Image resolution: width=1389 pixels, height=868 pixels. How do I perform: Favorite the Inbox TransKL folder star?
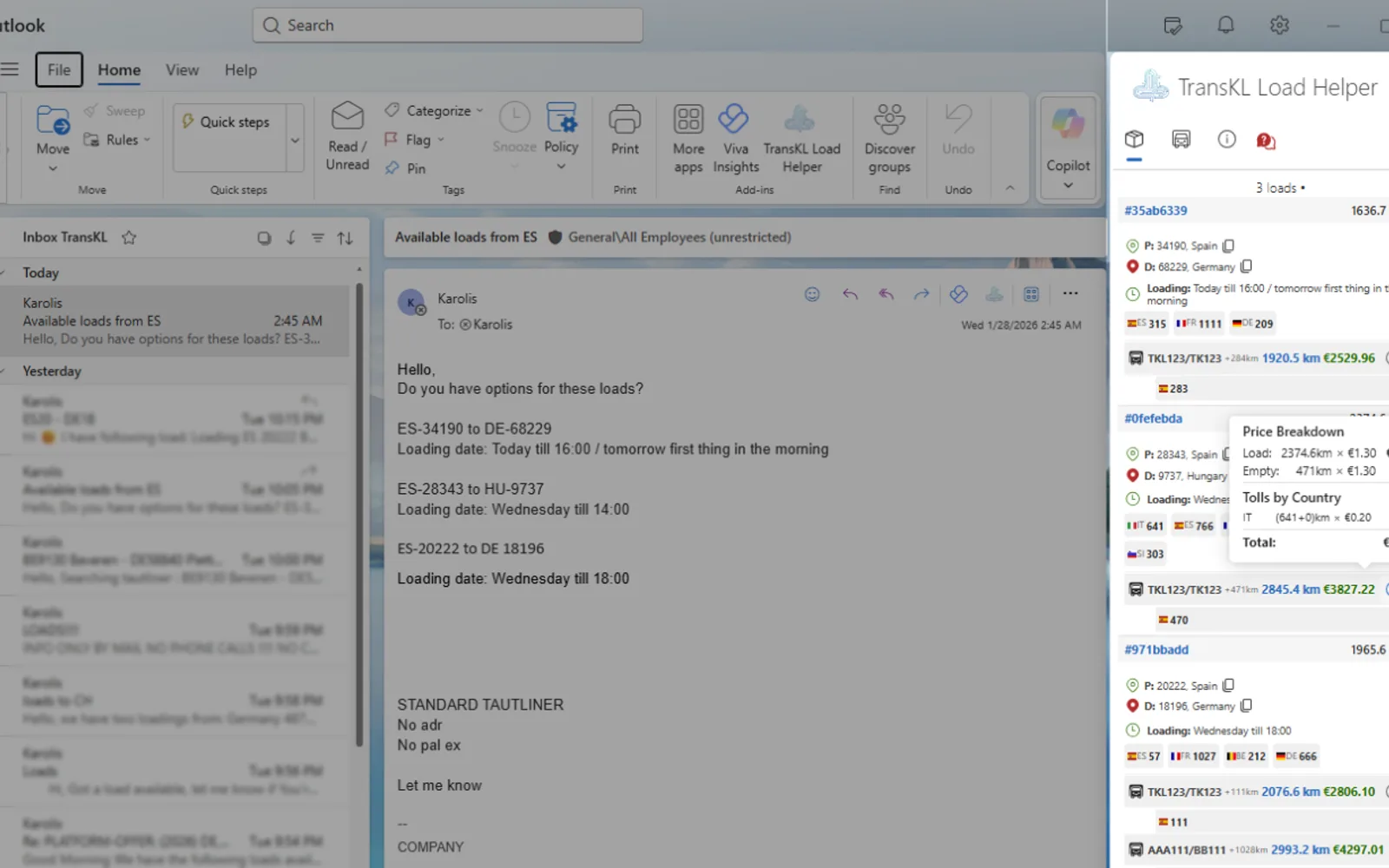(x=129, y=237)
